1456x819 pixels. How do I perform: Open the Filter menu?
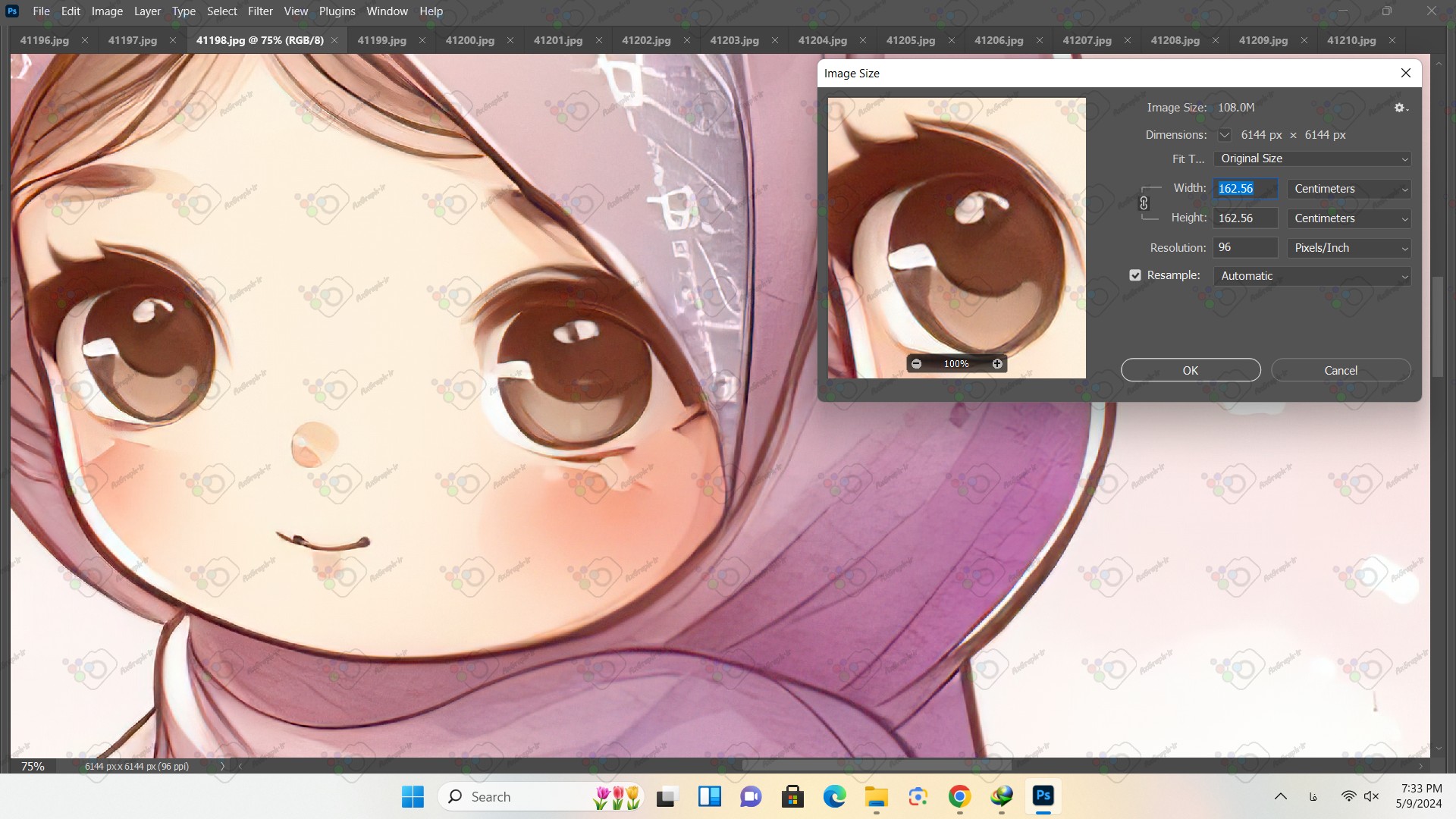260,11
